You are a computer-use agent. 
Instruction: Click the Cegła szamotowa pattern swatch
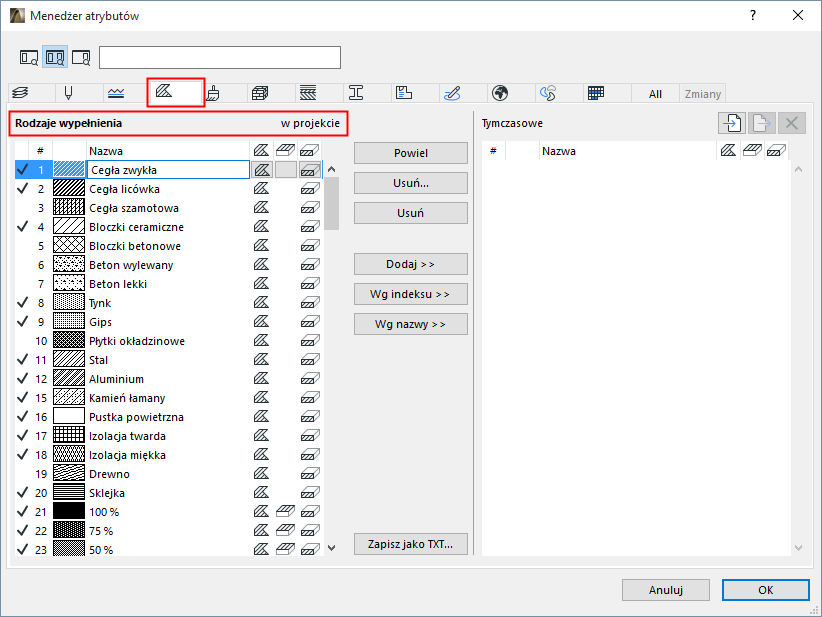coord(69,208)
